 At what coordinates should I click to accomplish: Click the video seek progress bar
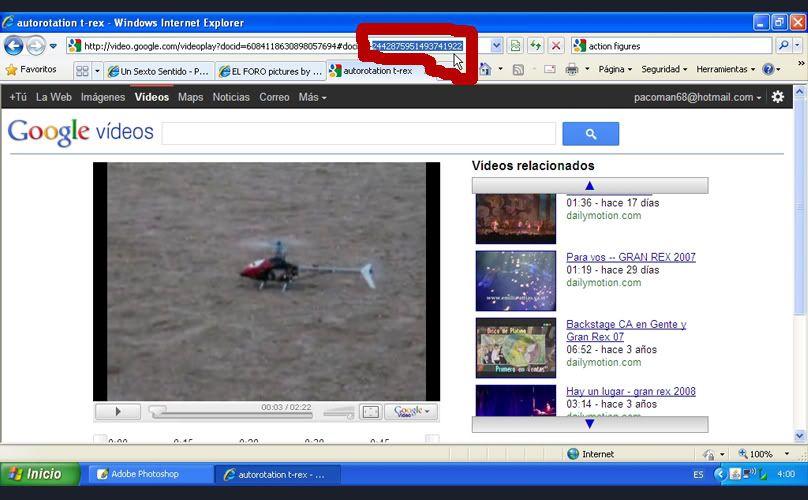click(230, 414)
